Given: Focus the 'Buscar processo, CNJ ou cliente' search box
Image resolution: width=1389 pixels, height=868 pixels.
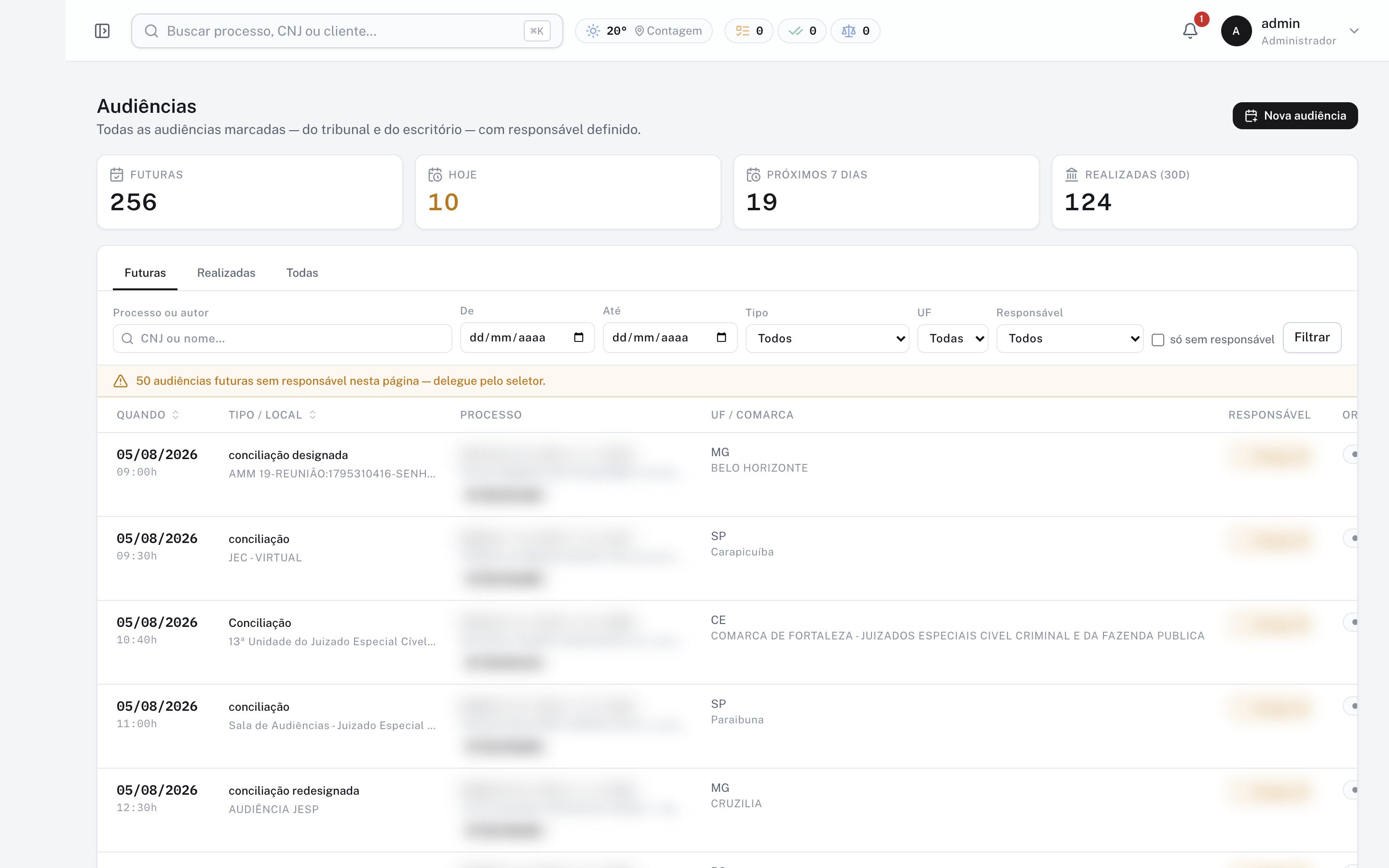Looking at the screenshot, I should (347, 31).
